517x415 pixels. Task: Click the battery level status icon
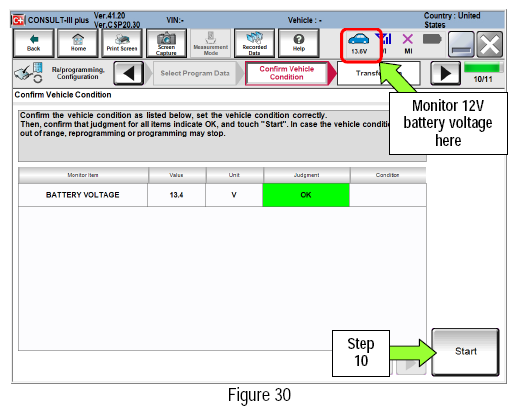click(x=432, y=40)
